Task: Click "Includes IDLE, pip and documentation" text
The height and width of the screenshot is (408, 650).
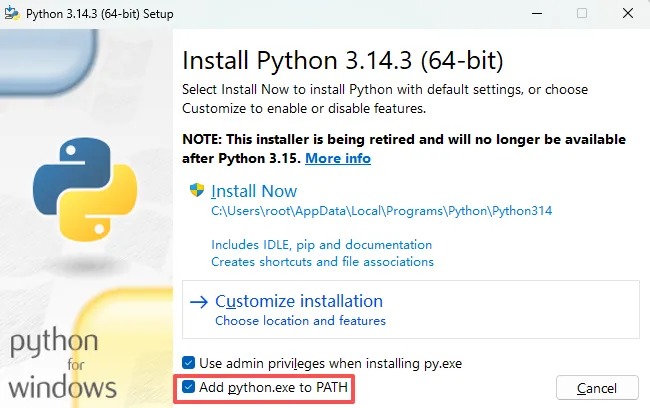Action: pyautogui.click(x=321, y=244)
